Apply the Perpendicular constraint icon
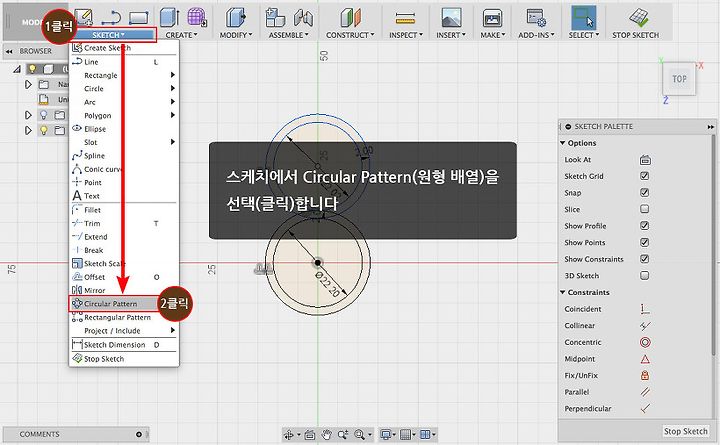 coord(645,408)
